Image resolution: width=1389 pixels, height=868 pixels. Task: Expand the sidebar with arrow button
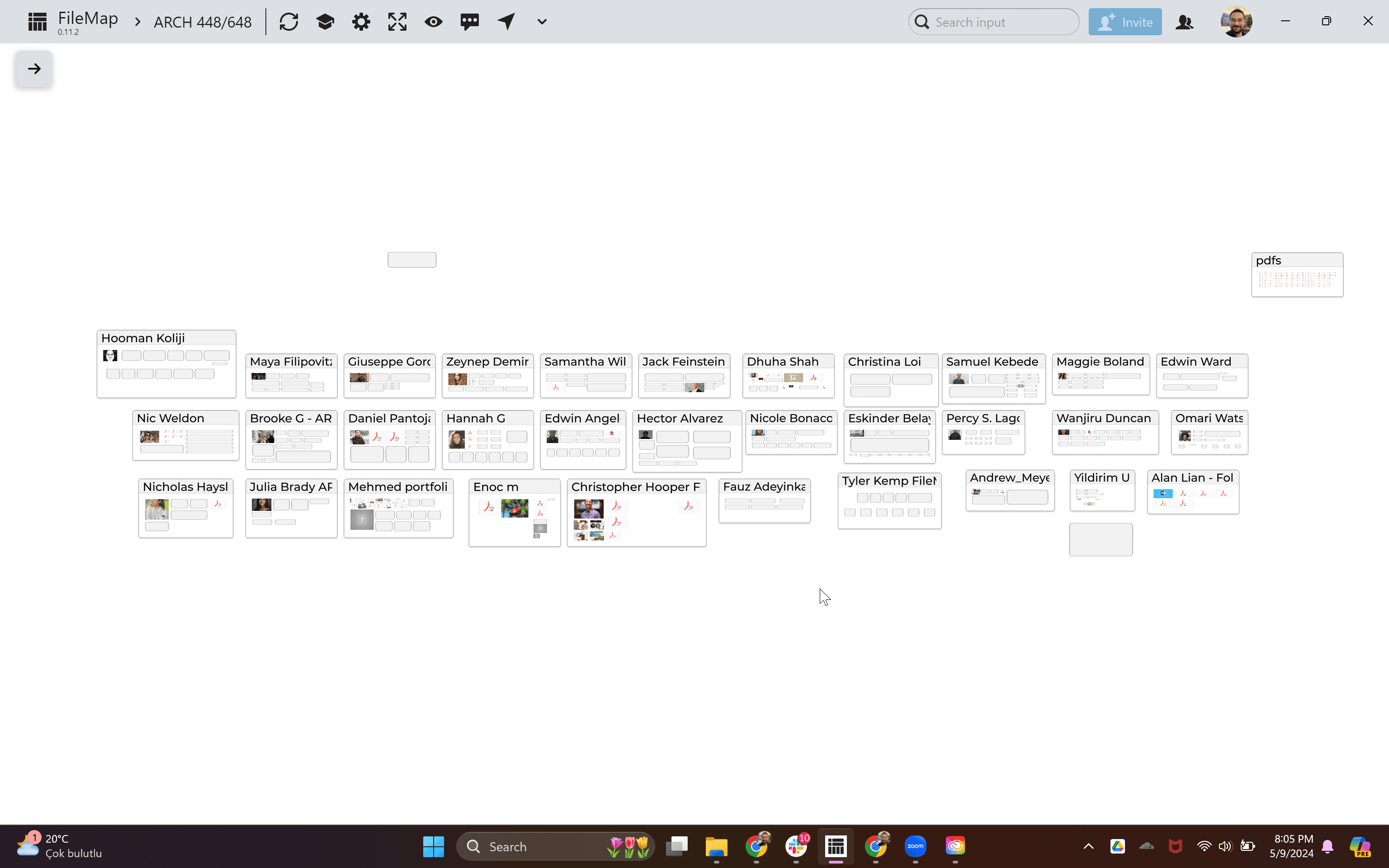pyautogui.click(x=34, y=69)
